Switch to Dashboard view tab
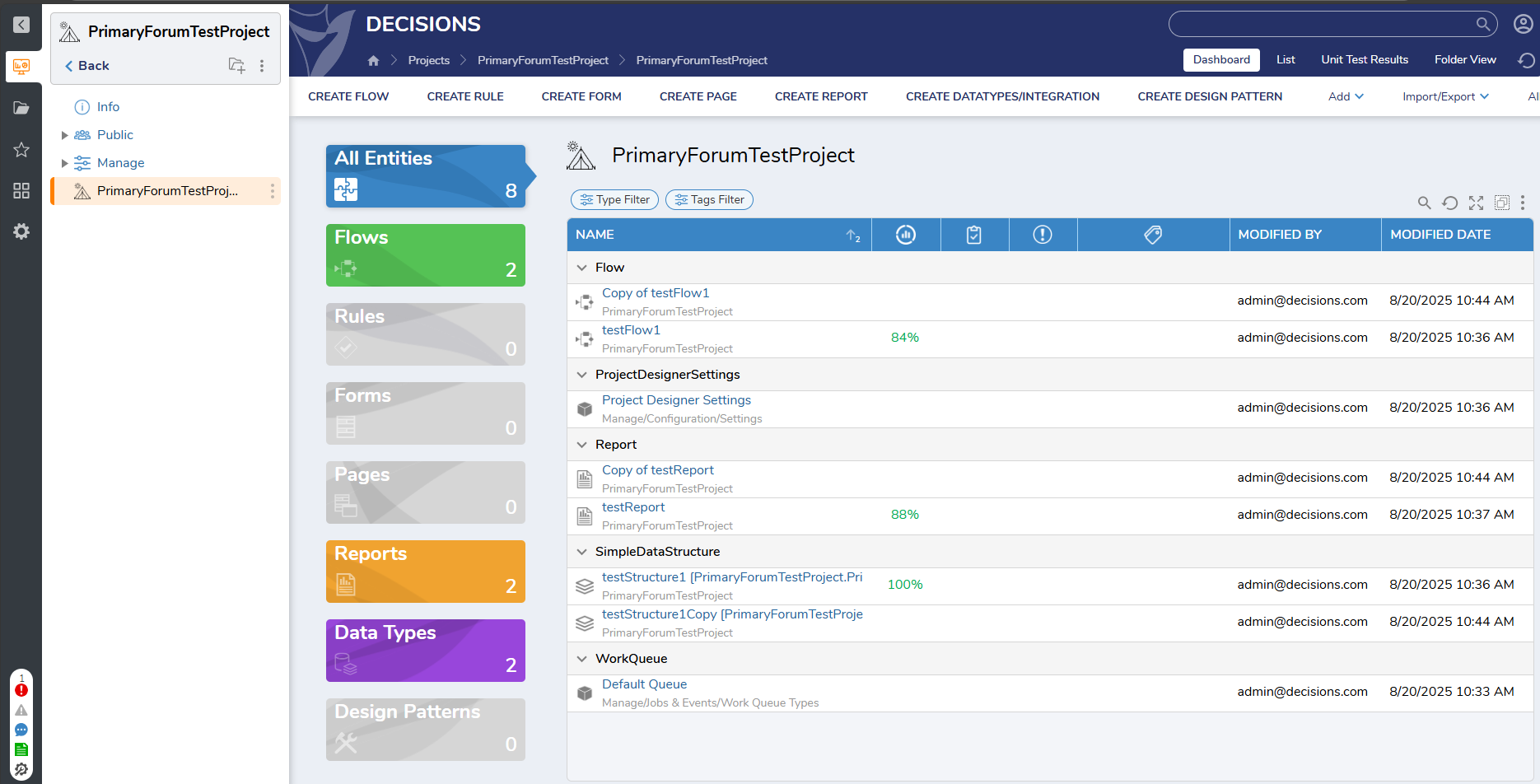Image resolution: width=1540 pixels, height=784 pixels. (1221, 59)
